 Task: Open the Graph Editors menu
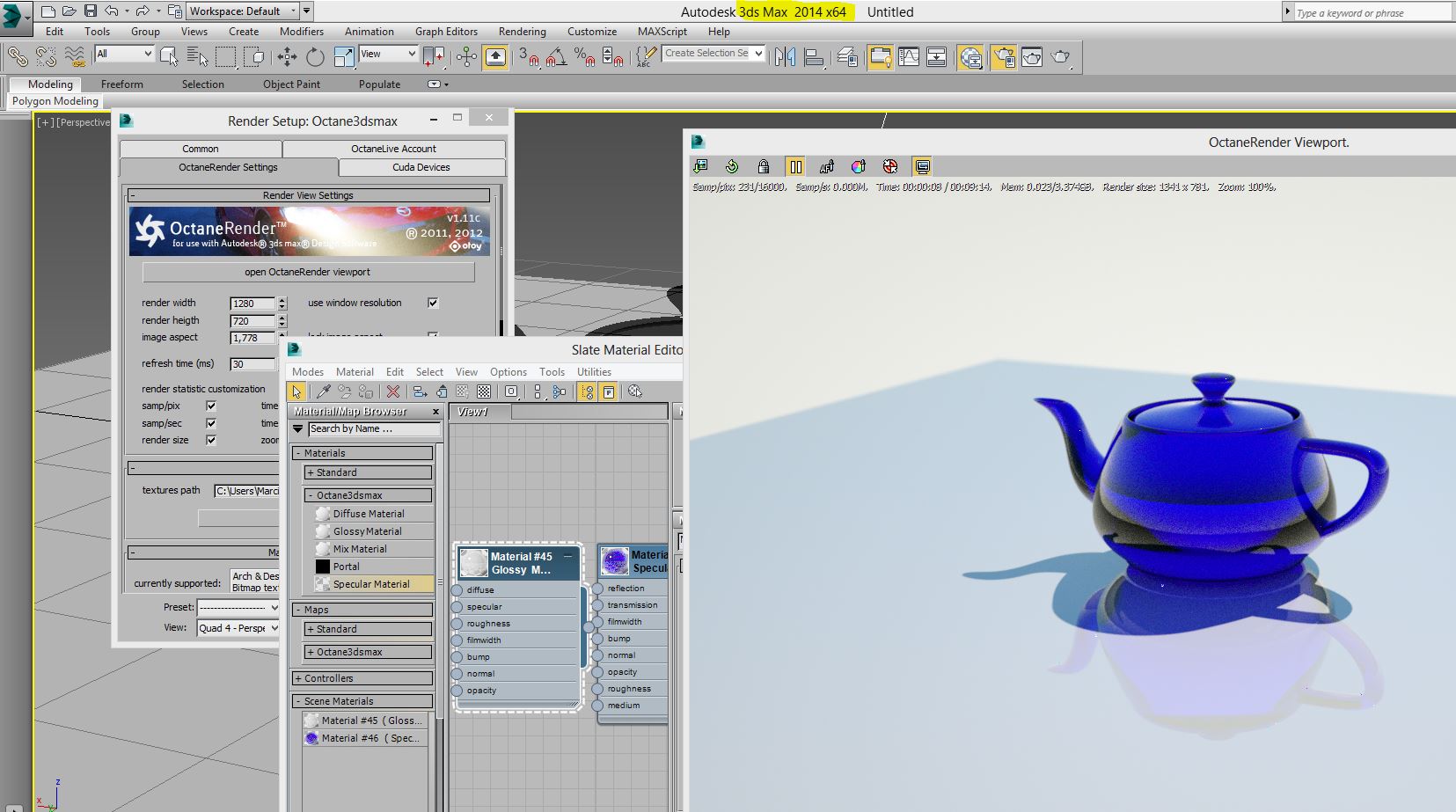pyautogui.click(x=446, y=31)
